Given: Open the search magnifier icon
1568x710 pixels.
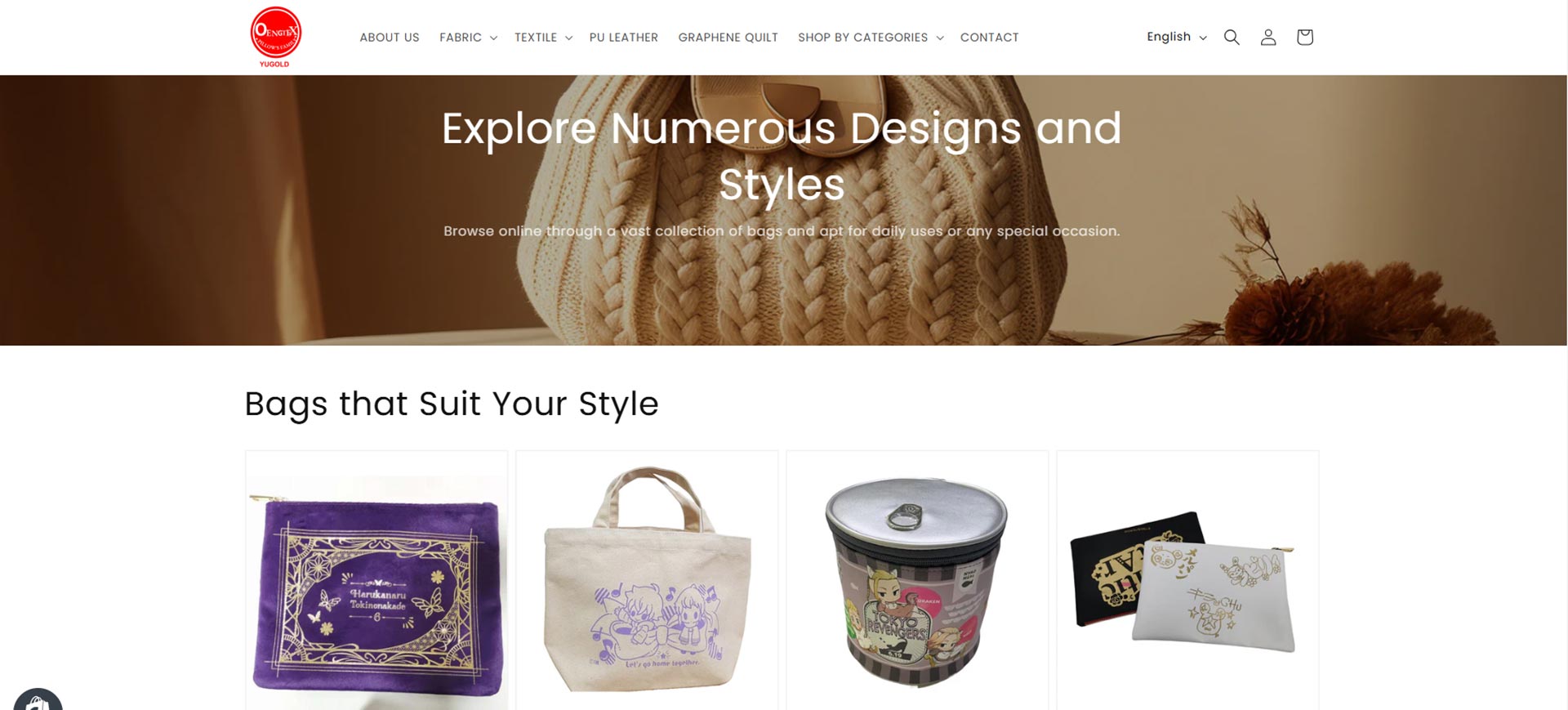Looking at the screenshot, I should pyautogui.click(x=1232, y=37).
